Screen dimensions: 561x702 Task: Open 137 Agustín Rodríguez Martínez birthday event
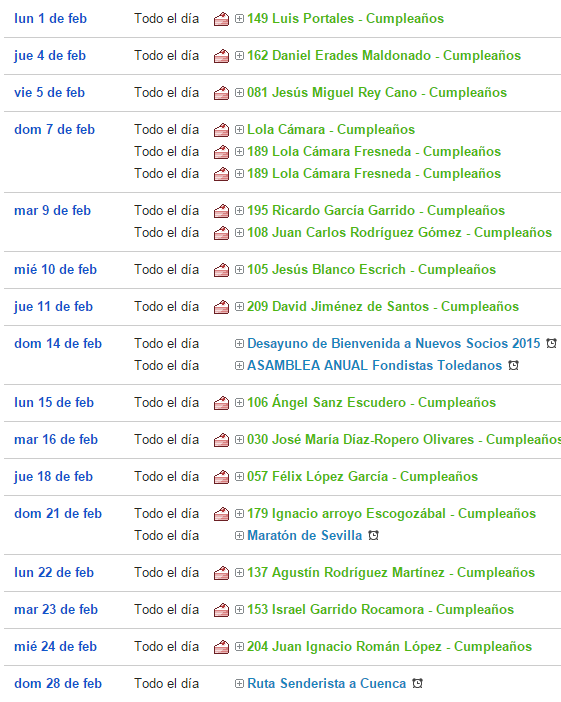pos(391,573)
